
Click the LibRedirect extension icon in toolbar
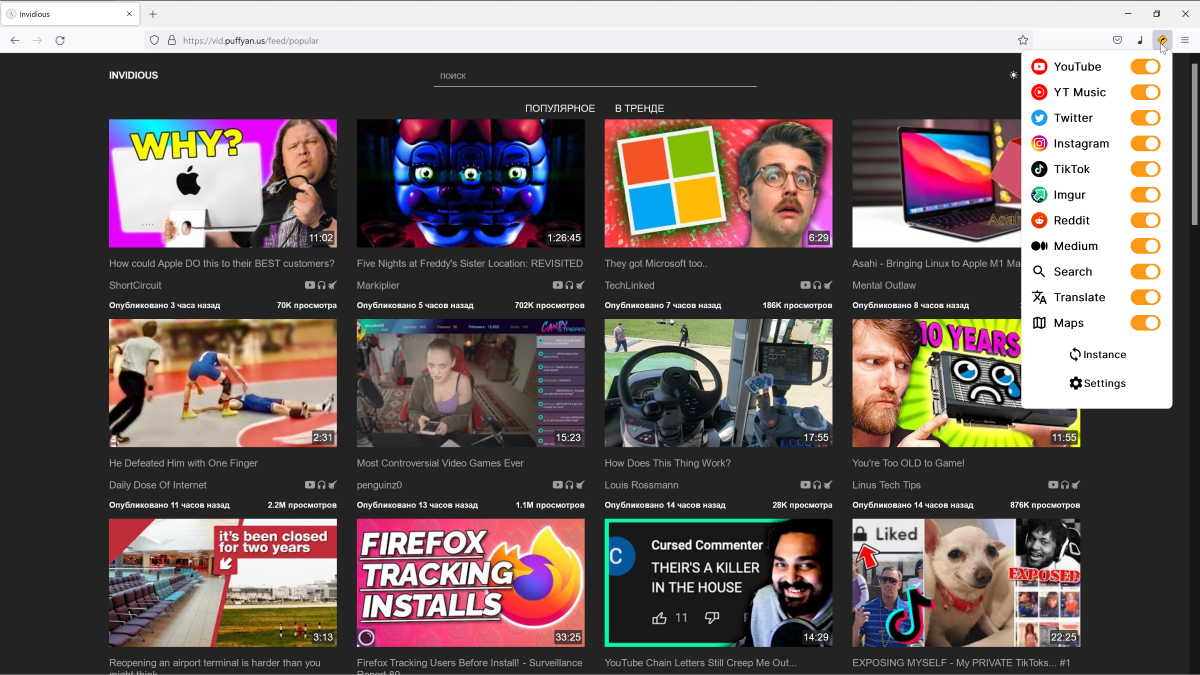pyautogui.click(x=1161, y=40)
